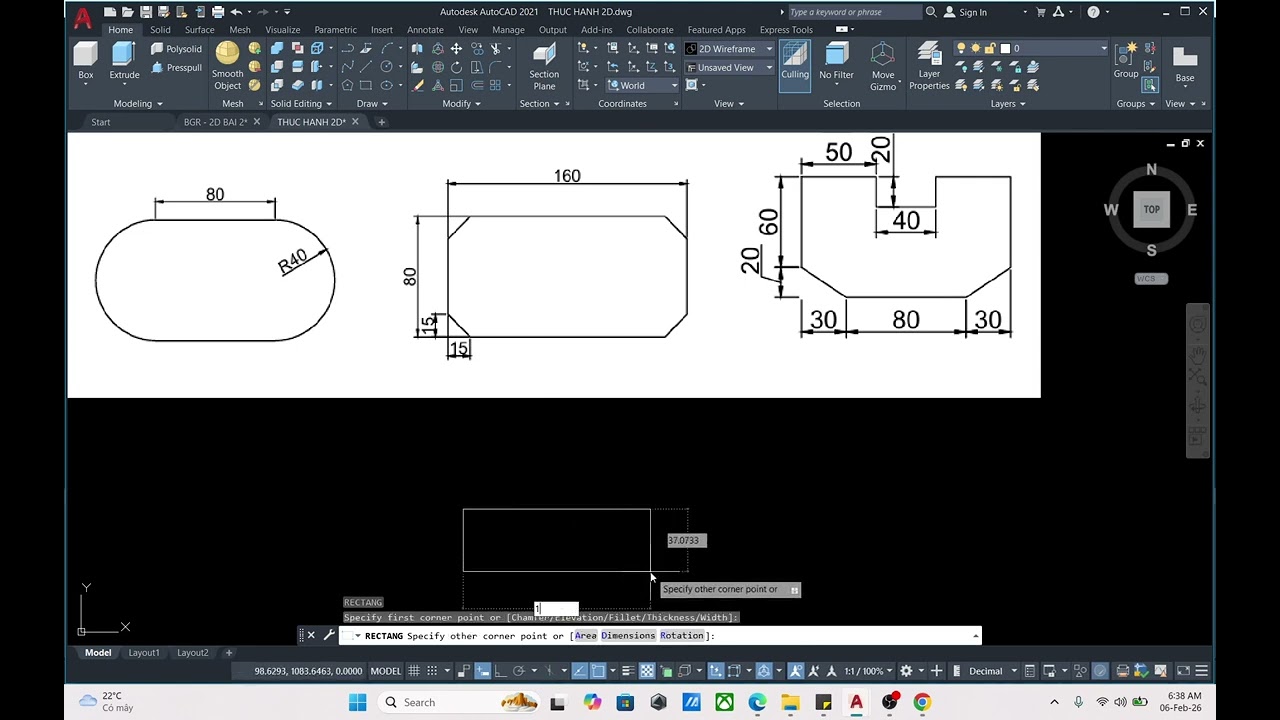Click the Group tool icon
This screenshot has height=720, width=1280.
(1126, 60)
